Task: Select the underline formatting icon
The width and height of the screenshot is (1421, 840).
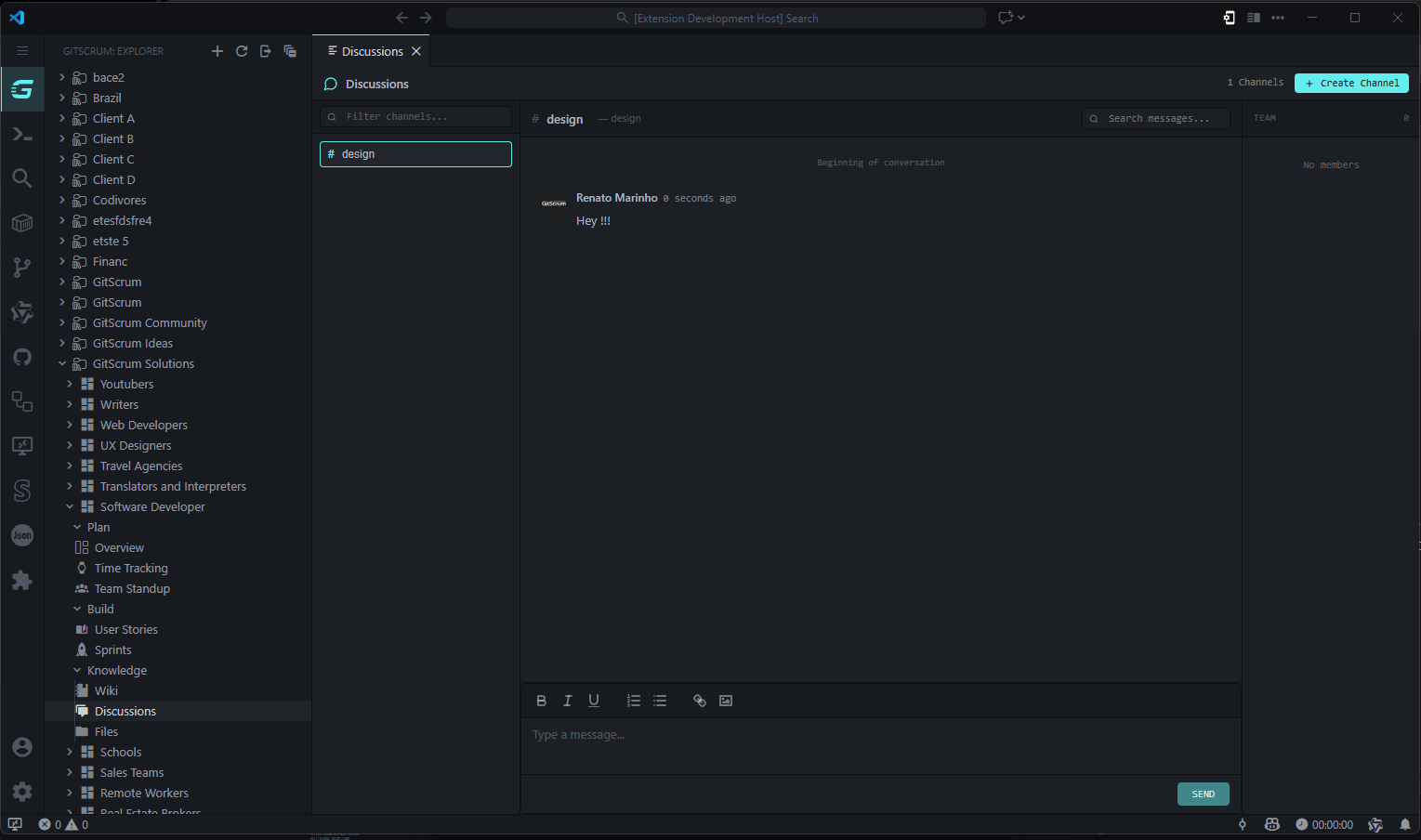Action: [594, 701]
